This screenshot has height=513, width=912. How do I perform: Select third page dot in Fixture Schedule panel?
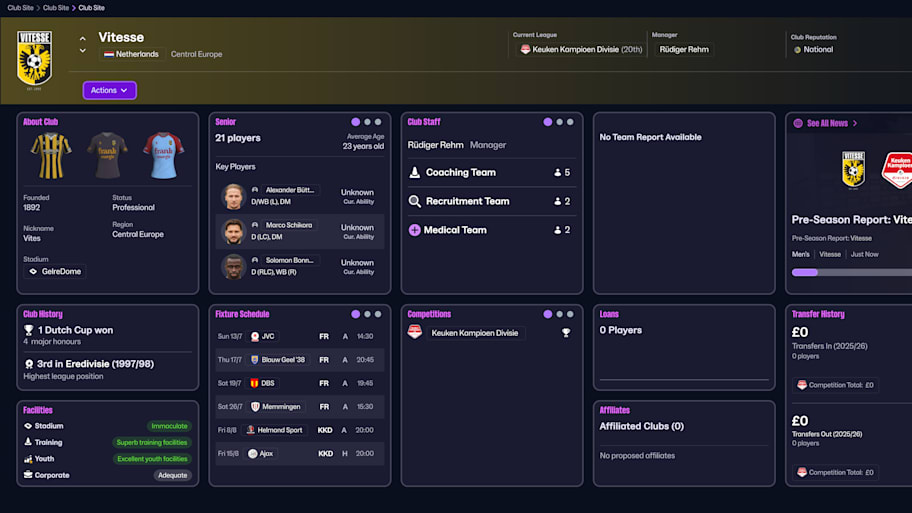pyautogui.click(x=378, y=314)
